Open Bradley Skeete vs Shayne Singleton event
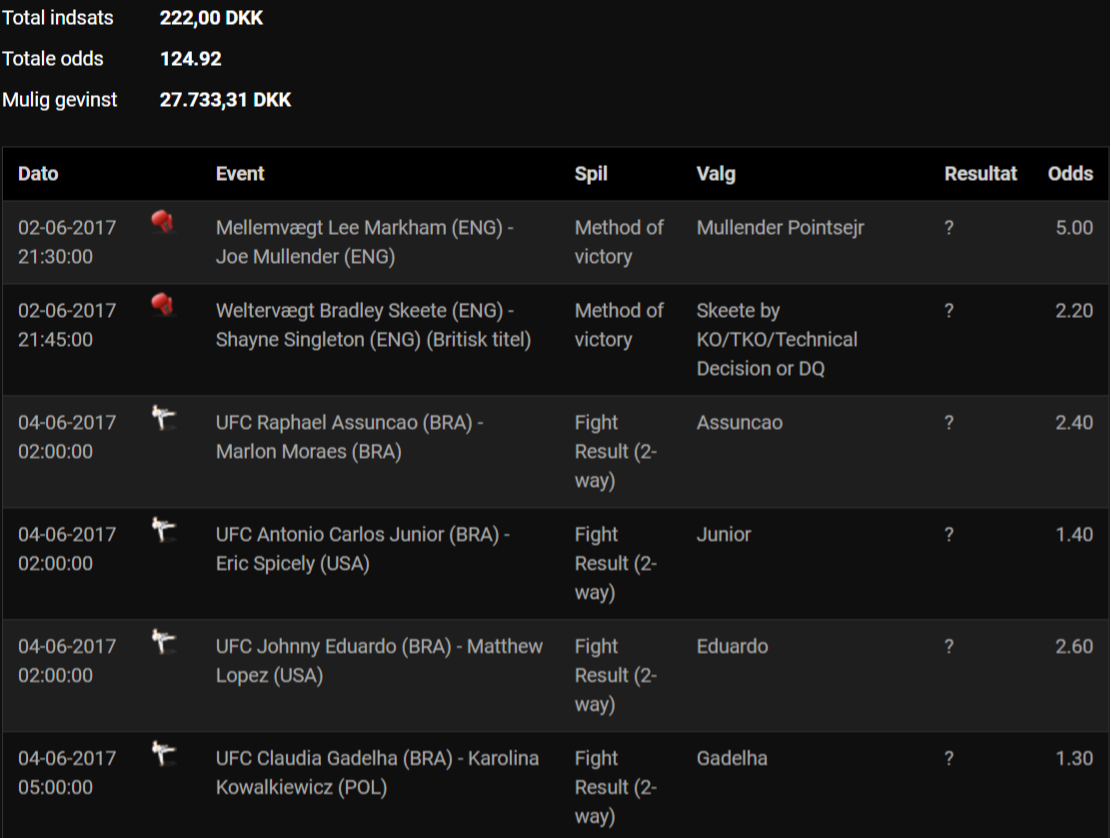Image resolution: width=1111 pixels, height=838 pixels. pos(373,325)
